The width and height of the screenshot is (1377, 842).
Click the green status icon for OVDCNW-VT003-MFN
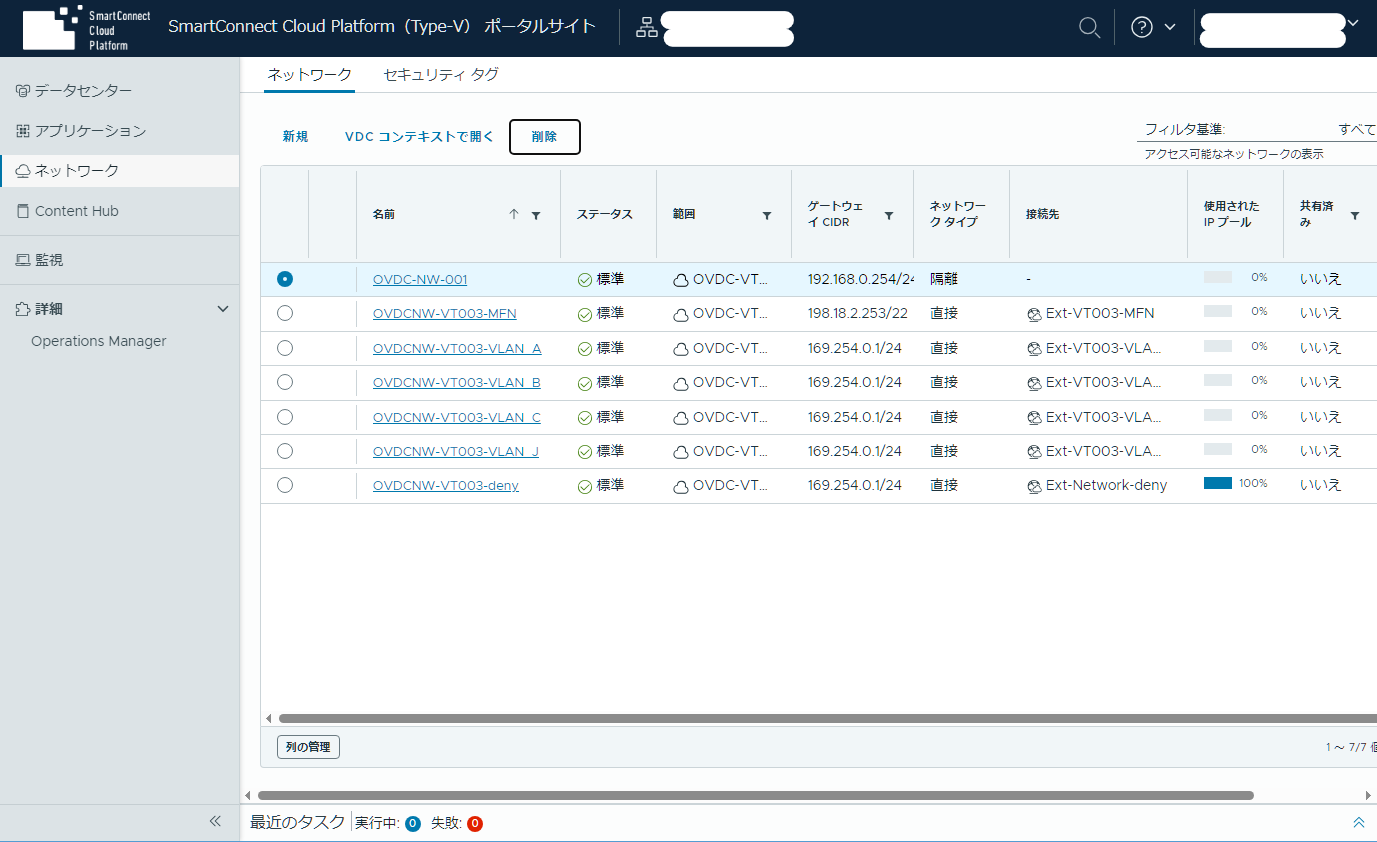click(x=585, y=314)
